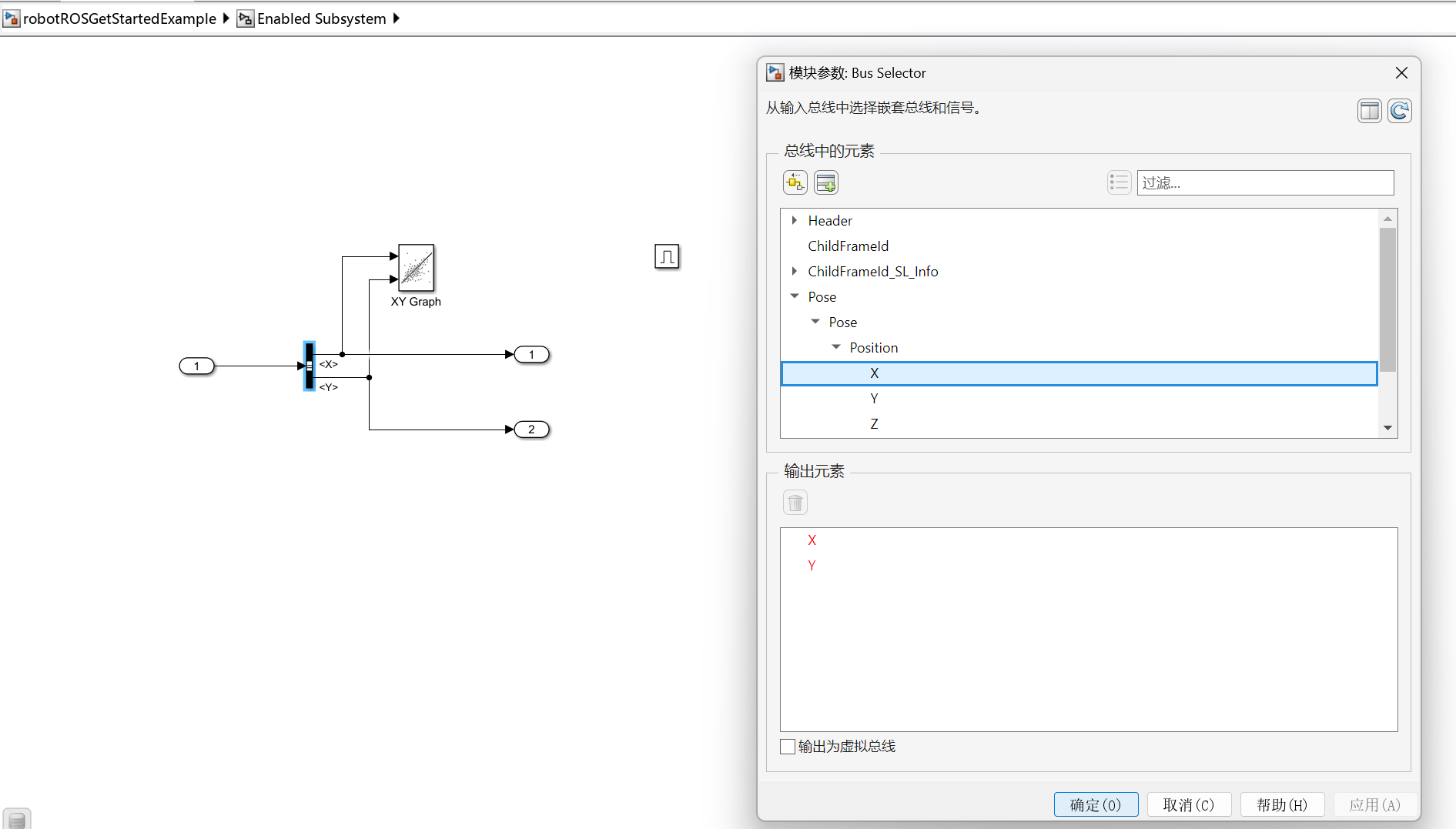Collapse the Position node
Image resolution: width=1456 pixels, height=829 pixels.
click(836, 347)
